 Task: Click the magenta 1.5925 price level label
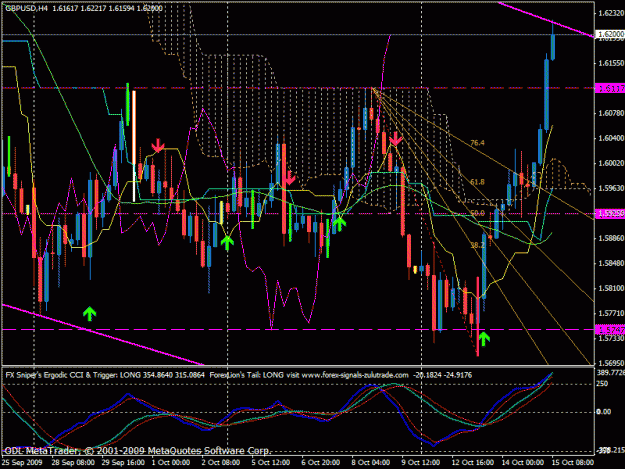[x=610, y=214]
